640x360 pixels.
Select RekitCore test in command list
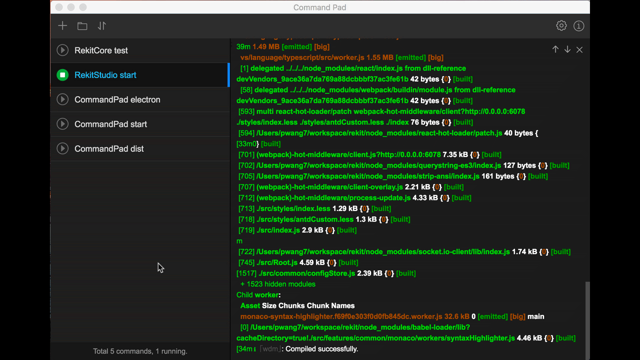click(140, 50)
